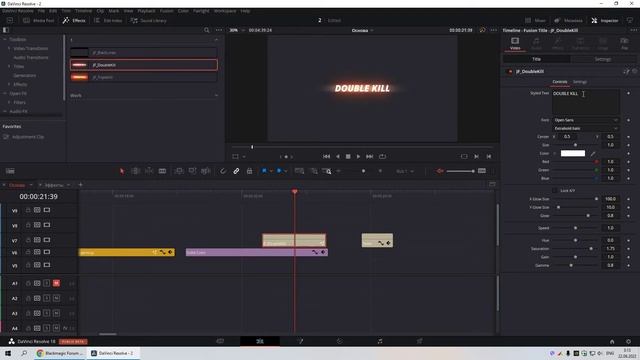Click in the Styled Text input field
Viewport: 640px width, 360px height.
[586, 102]
